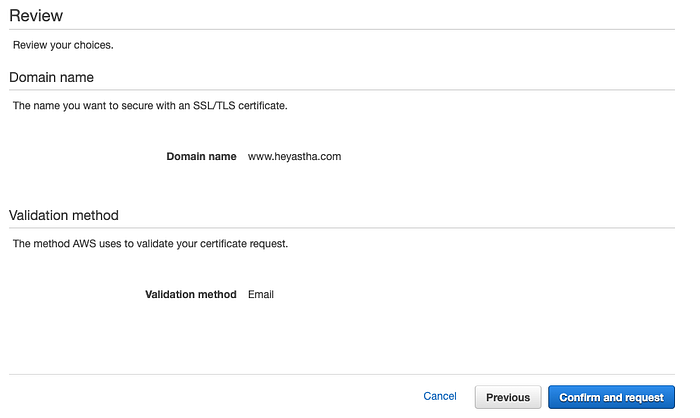Go back with the Previous button
This screenshot has height=418, width=700.
(x=508, y=397)
